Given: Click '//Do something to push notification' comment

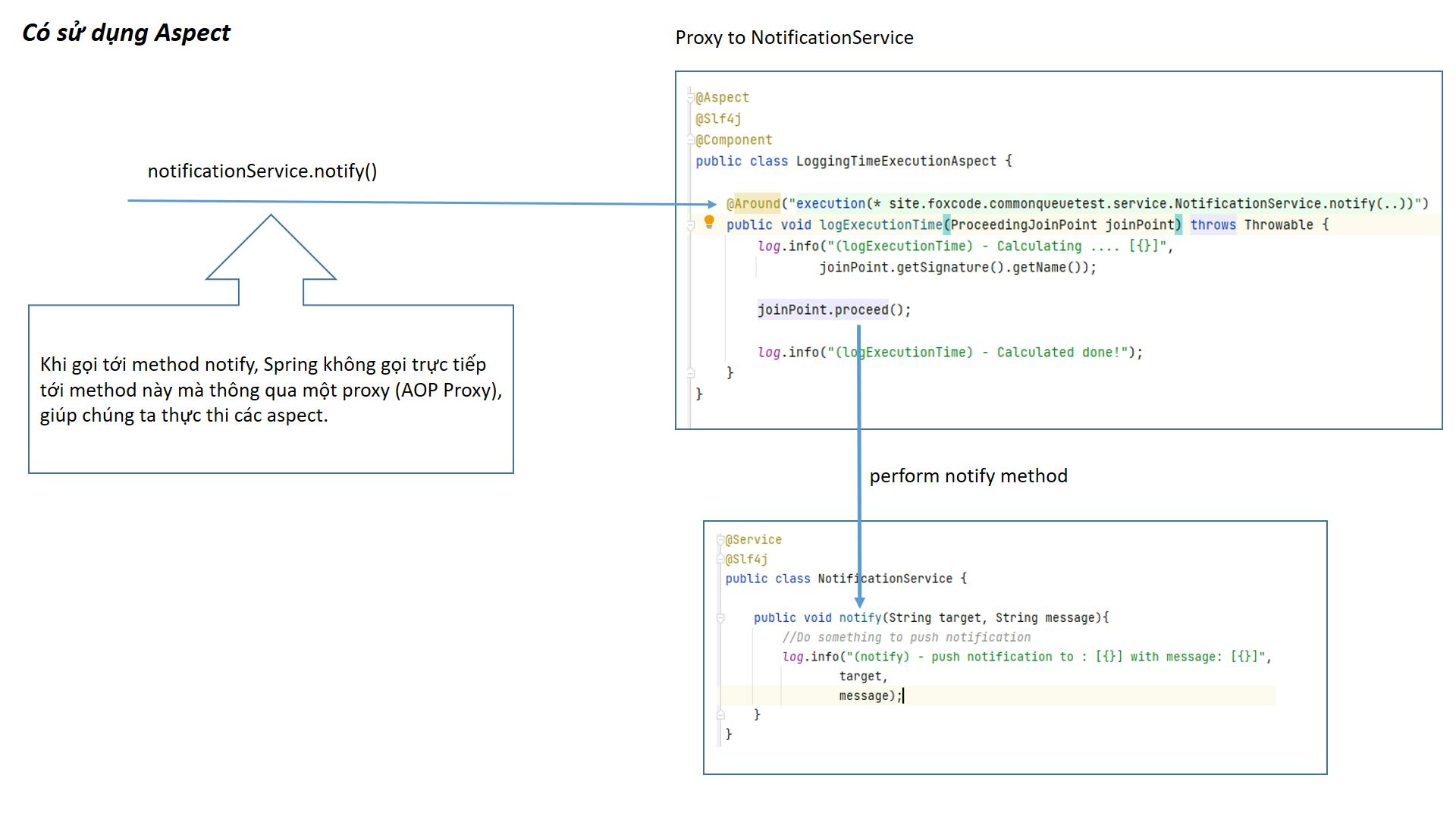Looking at the screenshot, I should point(906,638).
